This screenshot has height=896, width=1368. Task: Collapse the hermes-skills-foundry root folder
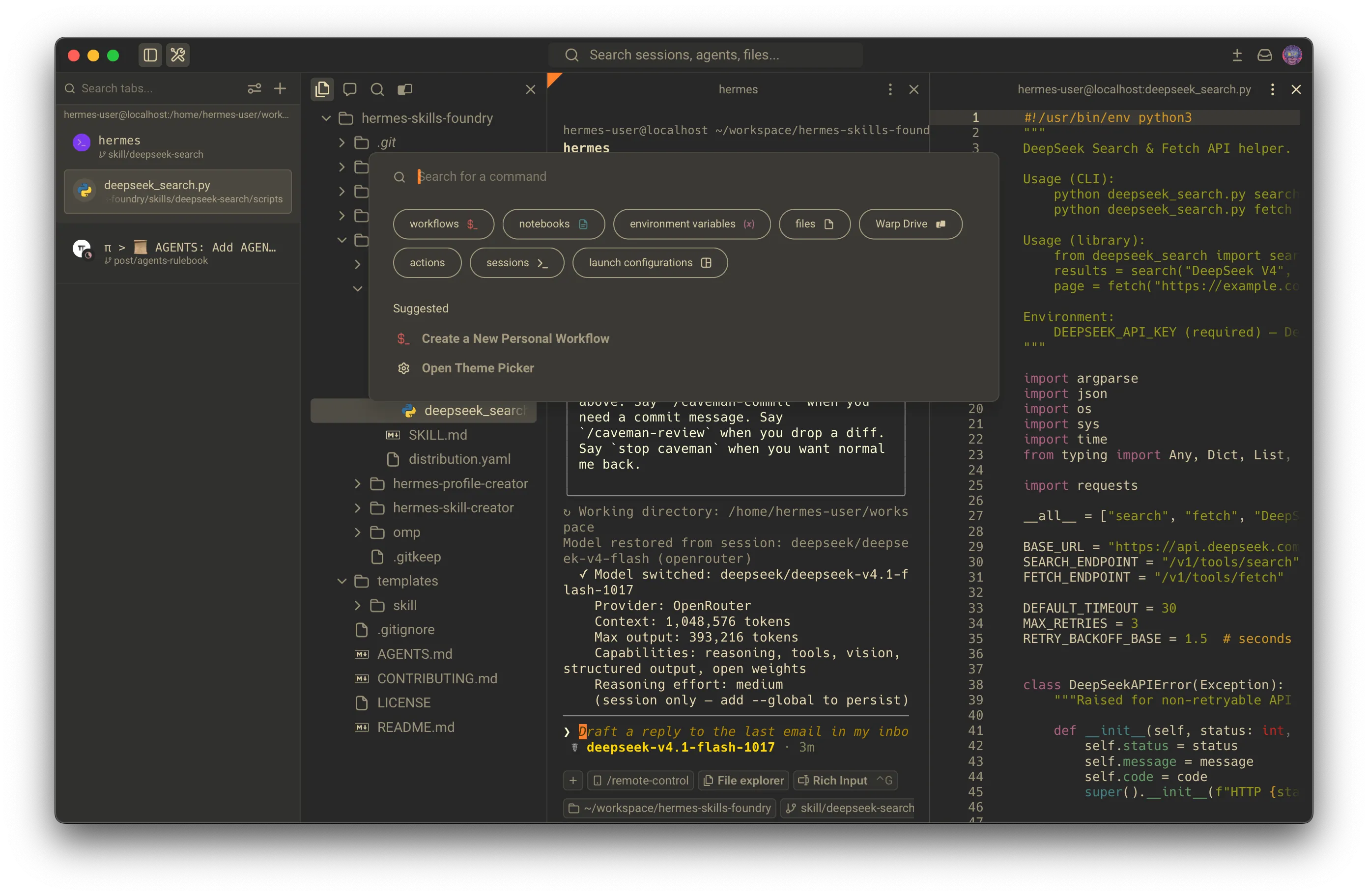[x=326, y=118]
